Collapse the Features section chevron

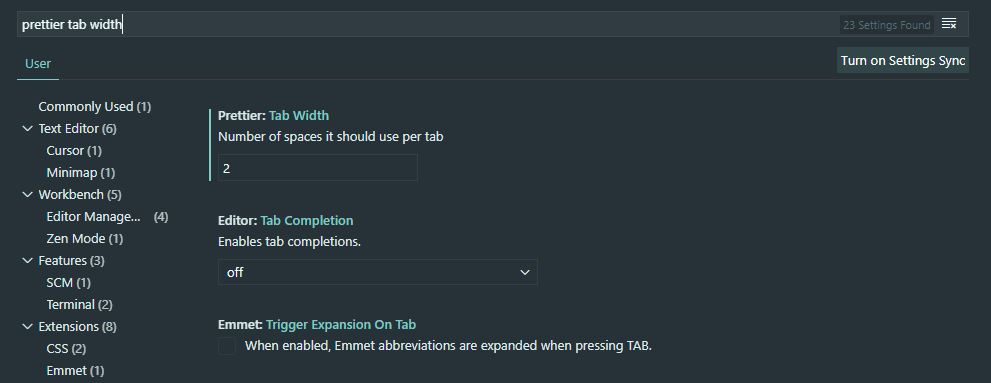(x=27, y=260)
